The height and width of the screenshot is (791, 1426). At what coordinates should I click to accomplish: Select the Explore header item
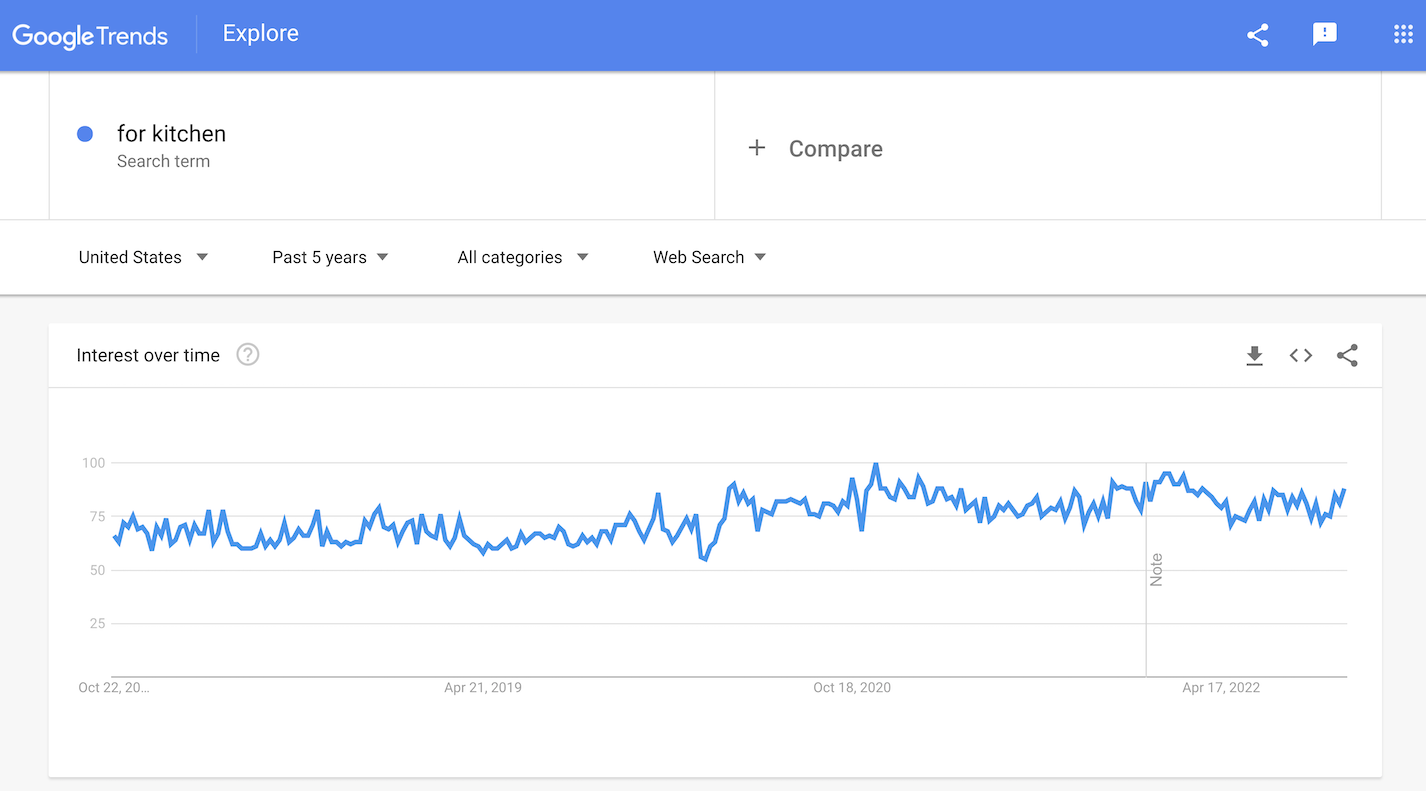pyautogui.click(x=261, y=34)
